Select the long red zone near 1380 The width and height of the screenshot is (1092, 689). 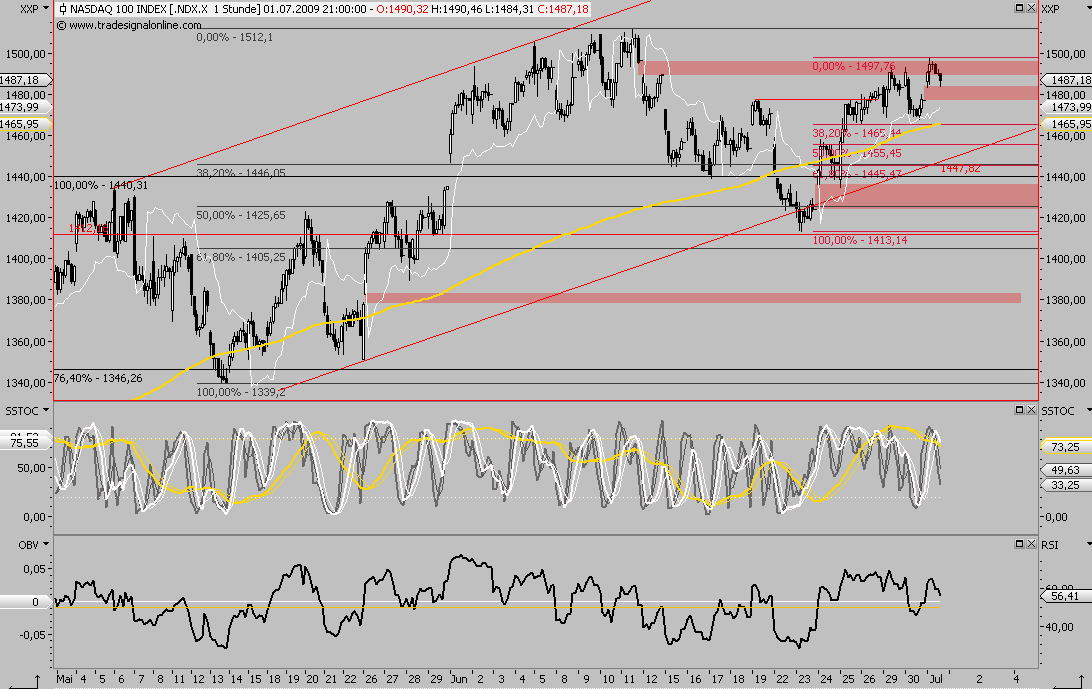point(694,298)
